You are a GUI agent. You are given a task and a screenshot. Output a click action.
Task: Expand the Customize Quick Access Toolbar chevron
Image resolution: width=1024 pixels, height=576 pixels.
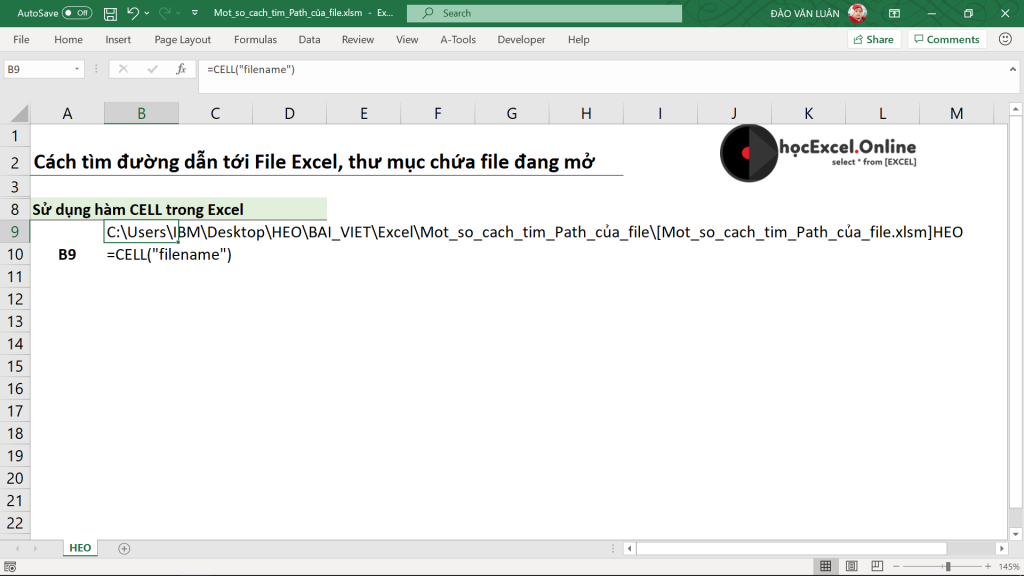tap(194, 13)
